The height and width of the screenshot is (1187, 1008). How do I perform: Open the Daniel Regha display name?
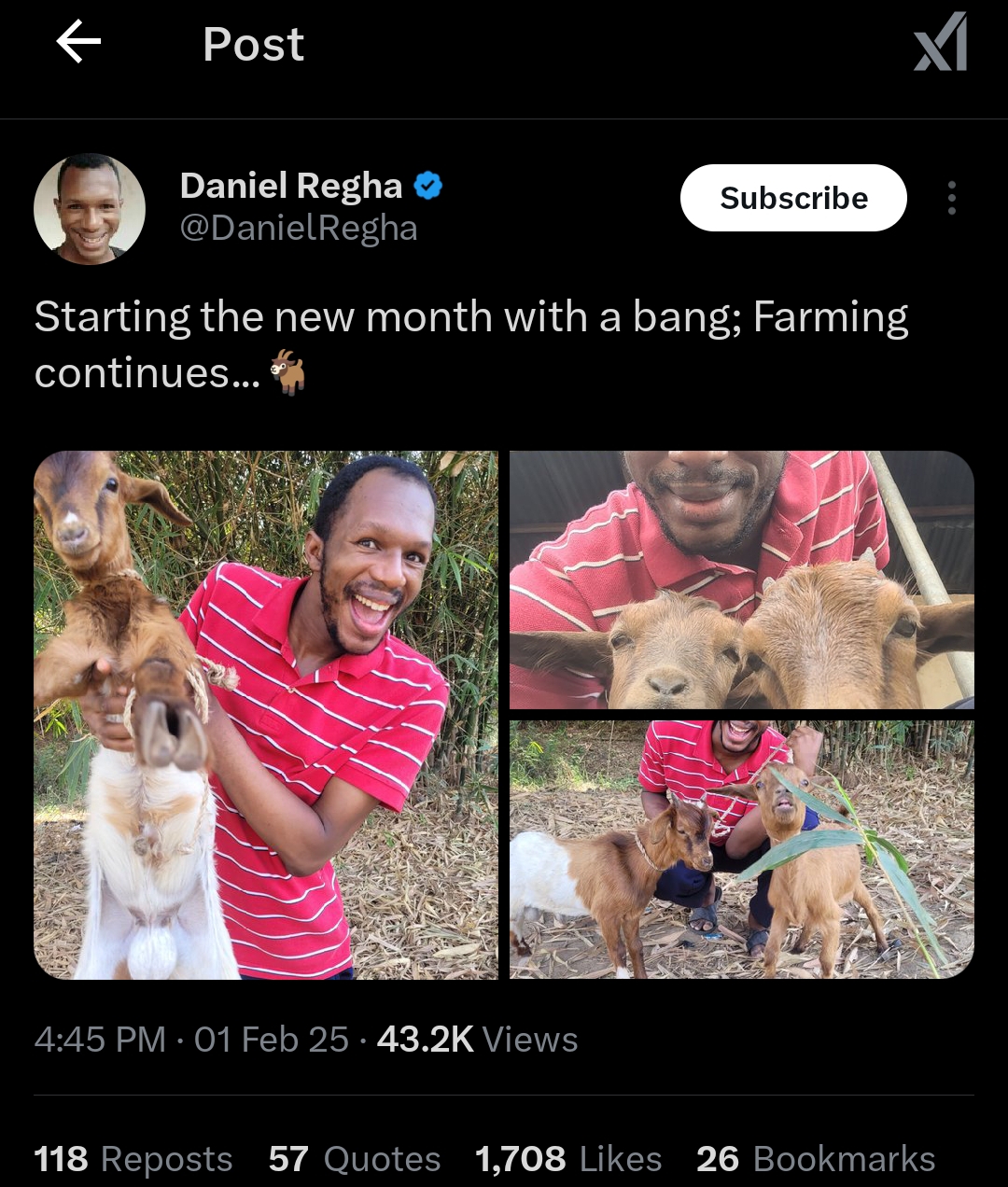tap(290, 186)
